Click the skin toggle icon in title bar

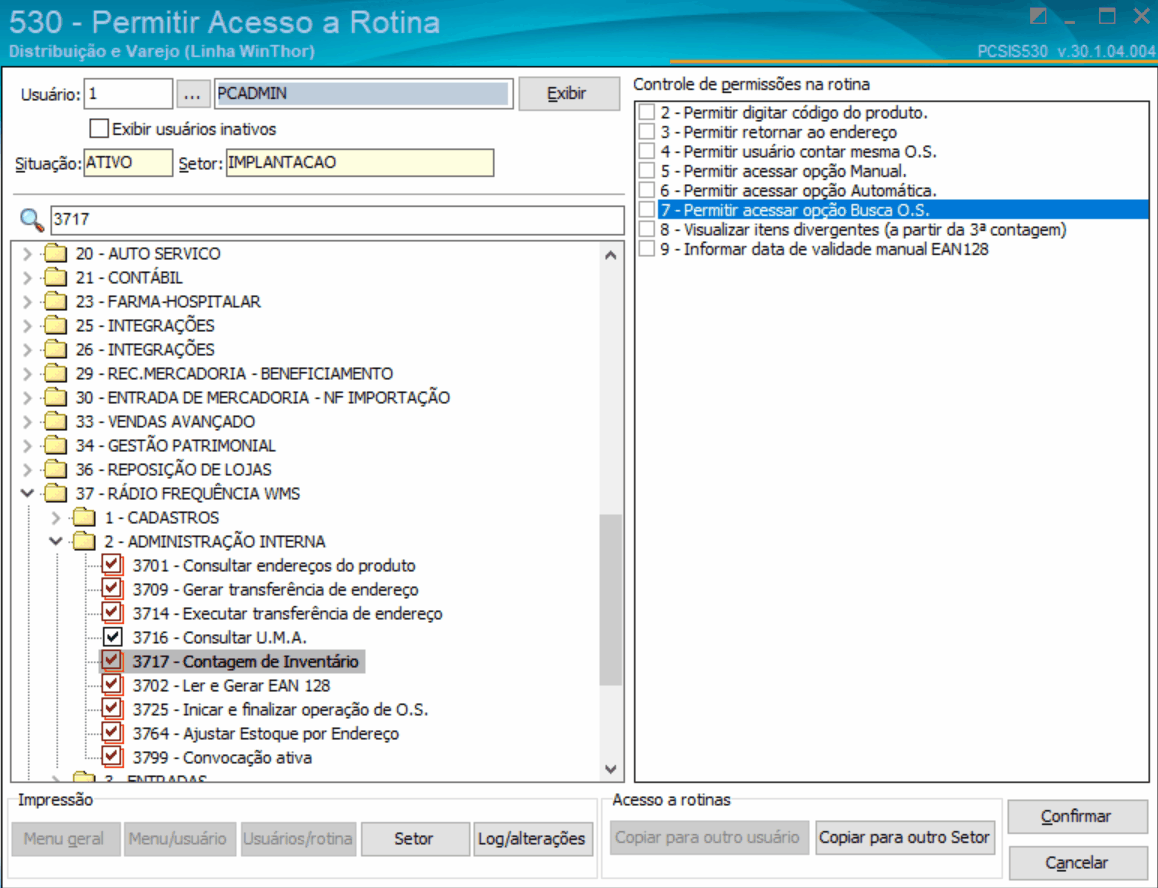click(x=1038, y=16)
